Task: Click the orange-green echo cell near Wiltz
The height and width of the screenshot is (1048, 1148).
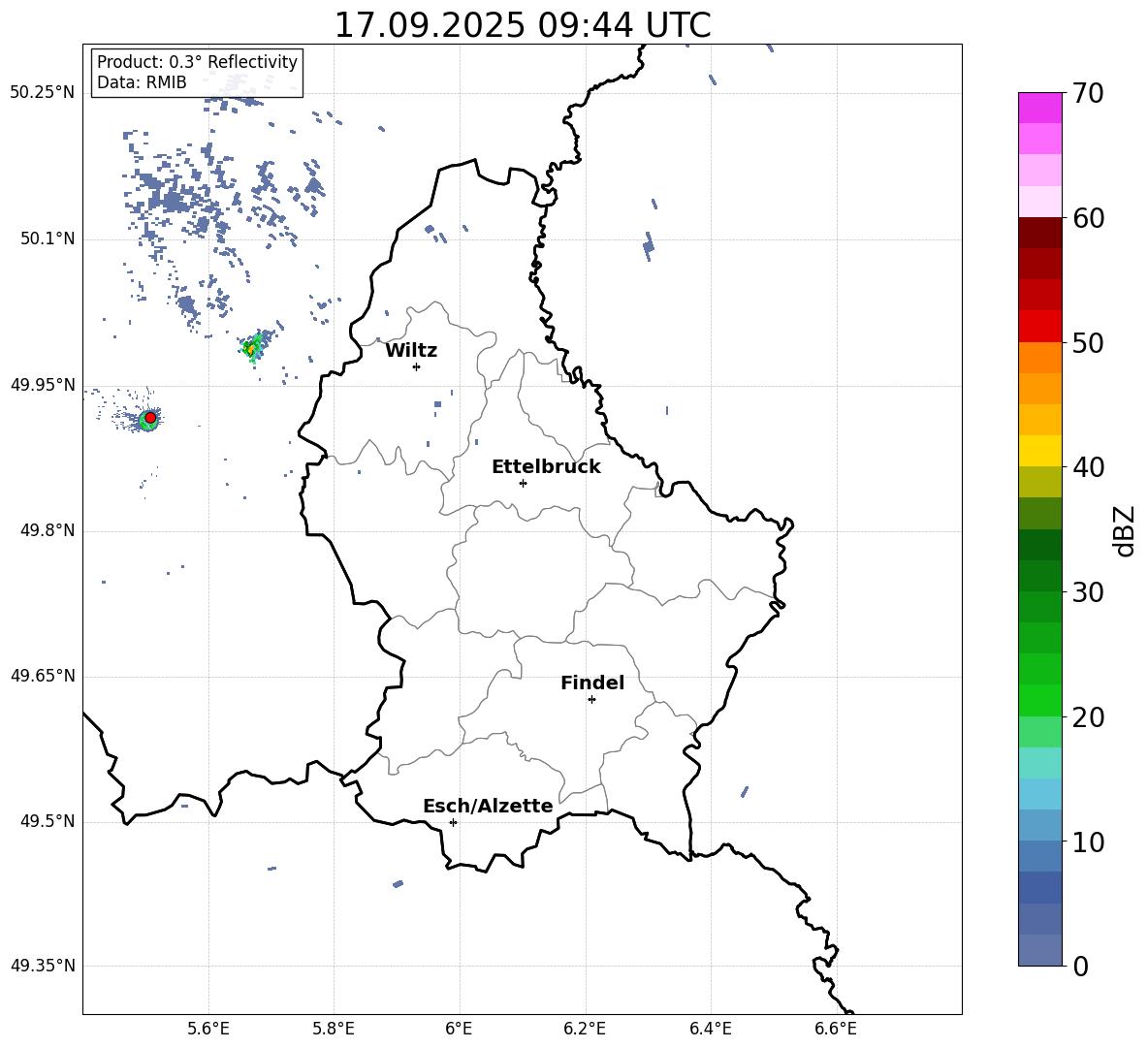Action: pos(251,348)
